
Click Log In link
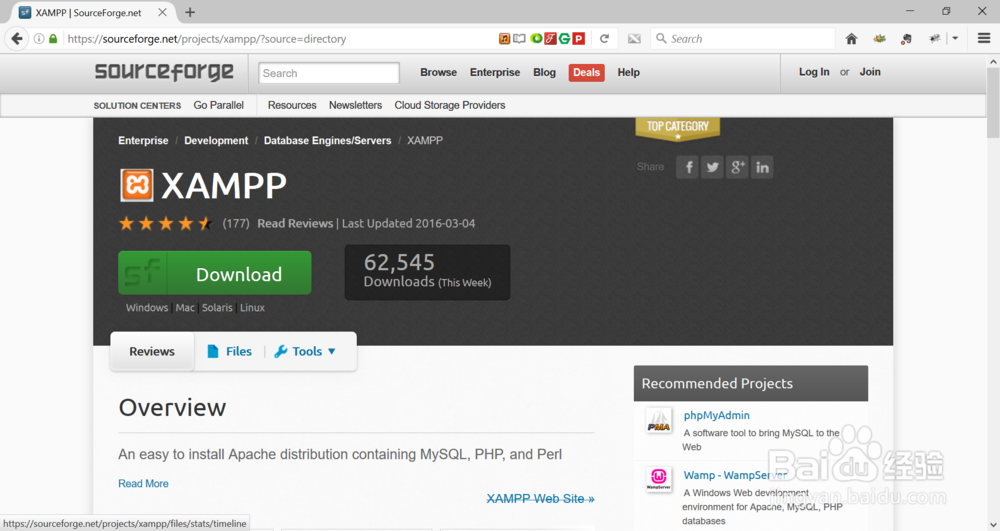tap(814, 72)
